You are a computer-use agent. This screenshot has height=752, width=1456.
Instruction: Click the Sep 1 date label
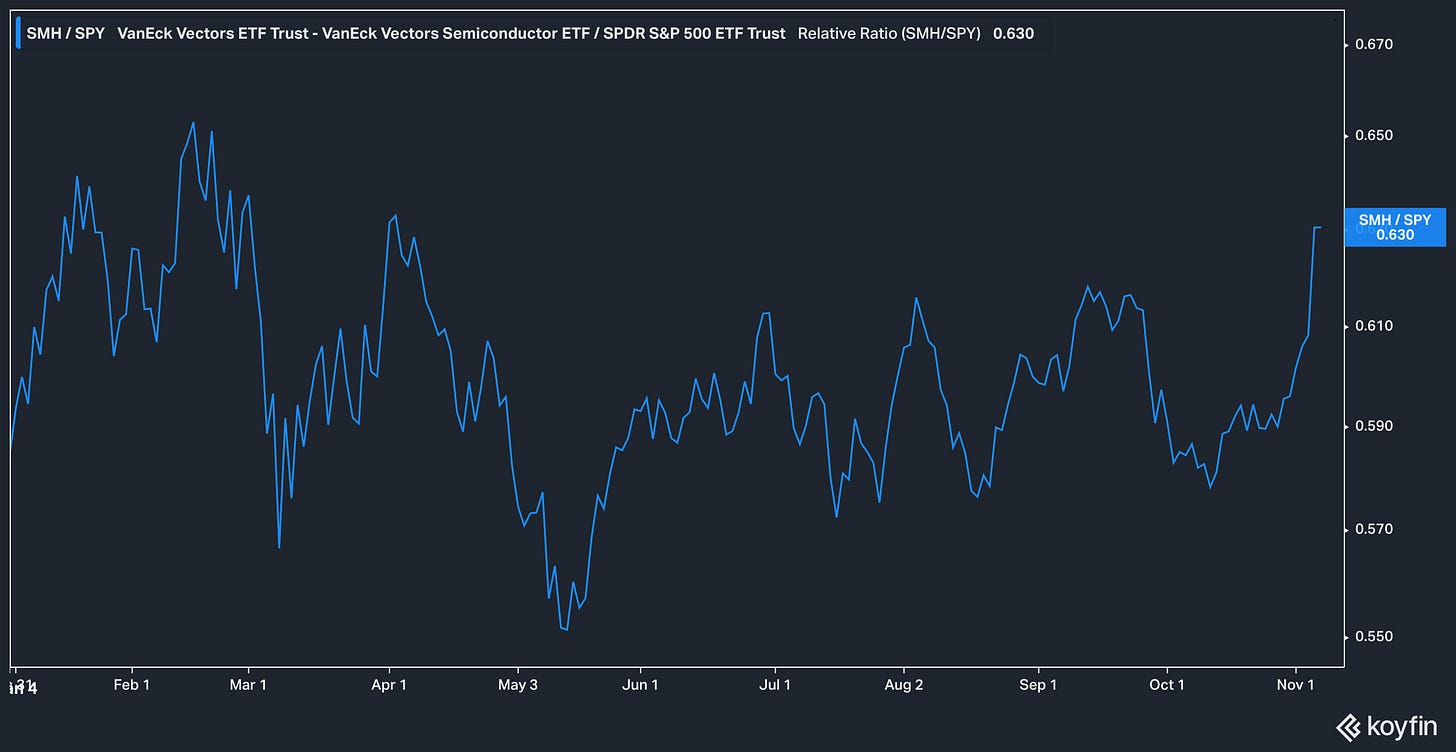(1038, 685)
